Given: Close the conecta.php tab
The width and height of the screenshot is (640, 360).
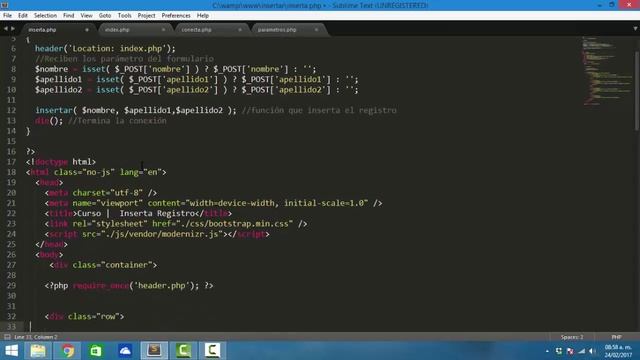Looking at the screenshot, I should click(x=240, y=30).
